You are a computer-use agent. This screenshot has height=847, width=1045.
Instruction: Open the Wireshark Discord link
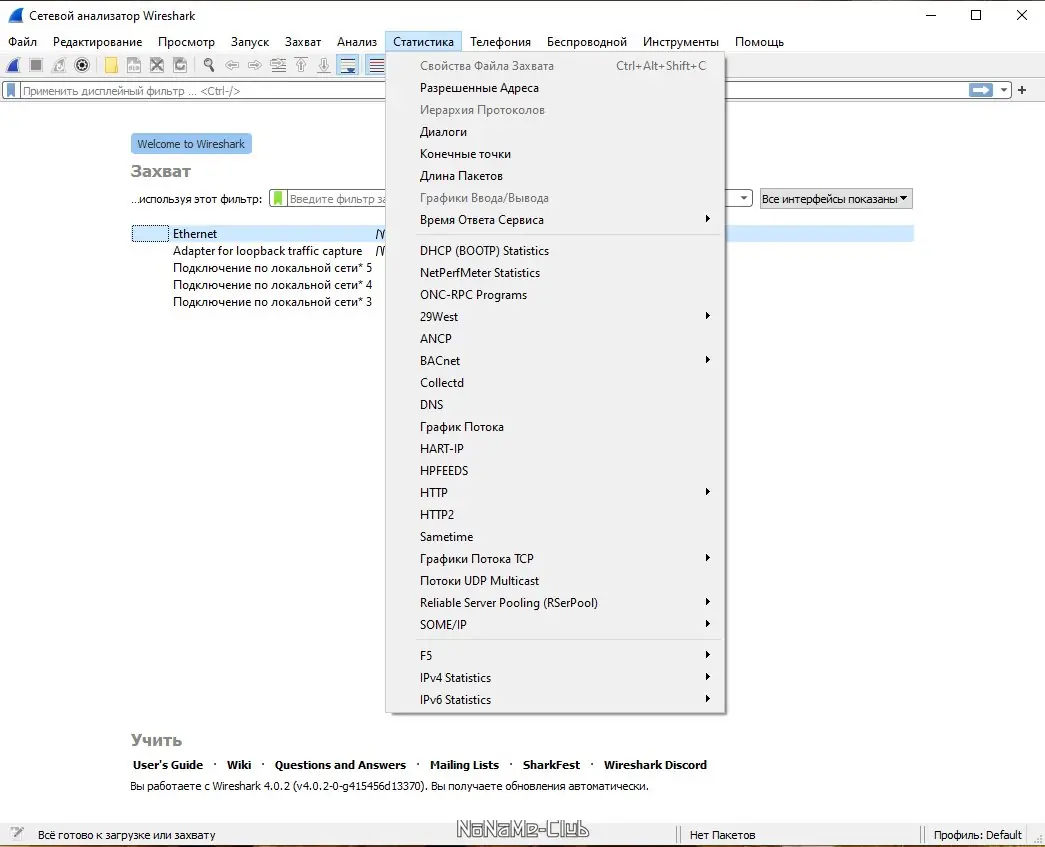coord(655,765)
